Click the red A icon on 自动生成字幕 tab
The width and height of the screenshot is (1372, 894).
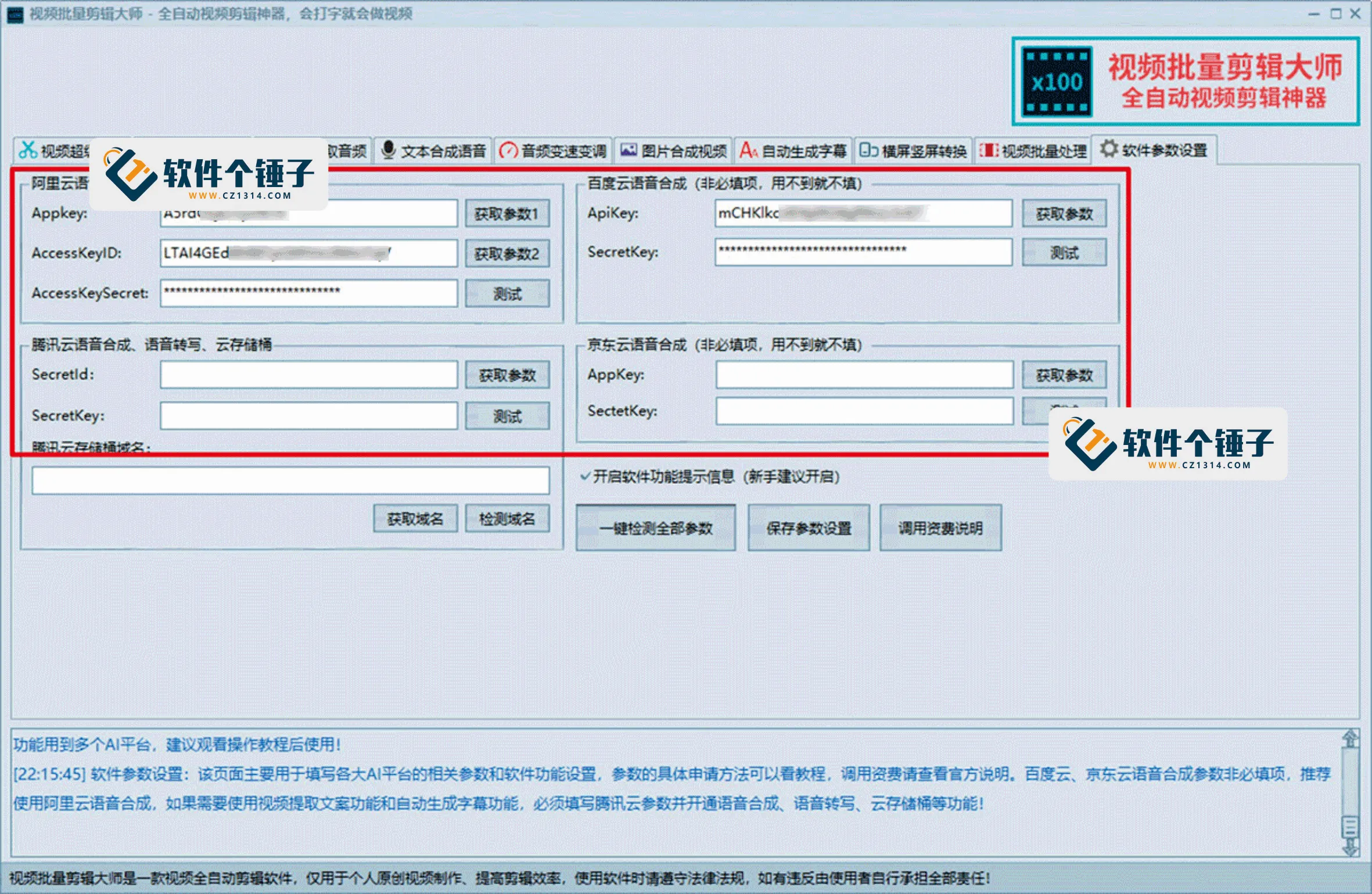748,150
